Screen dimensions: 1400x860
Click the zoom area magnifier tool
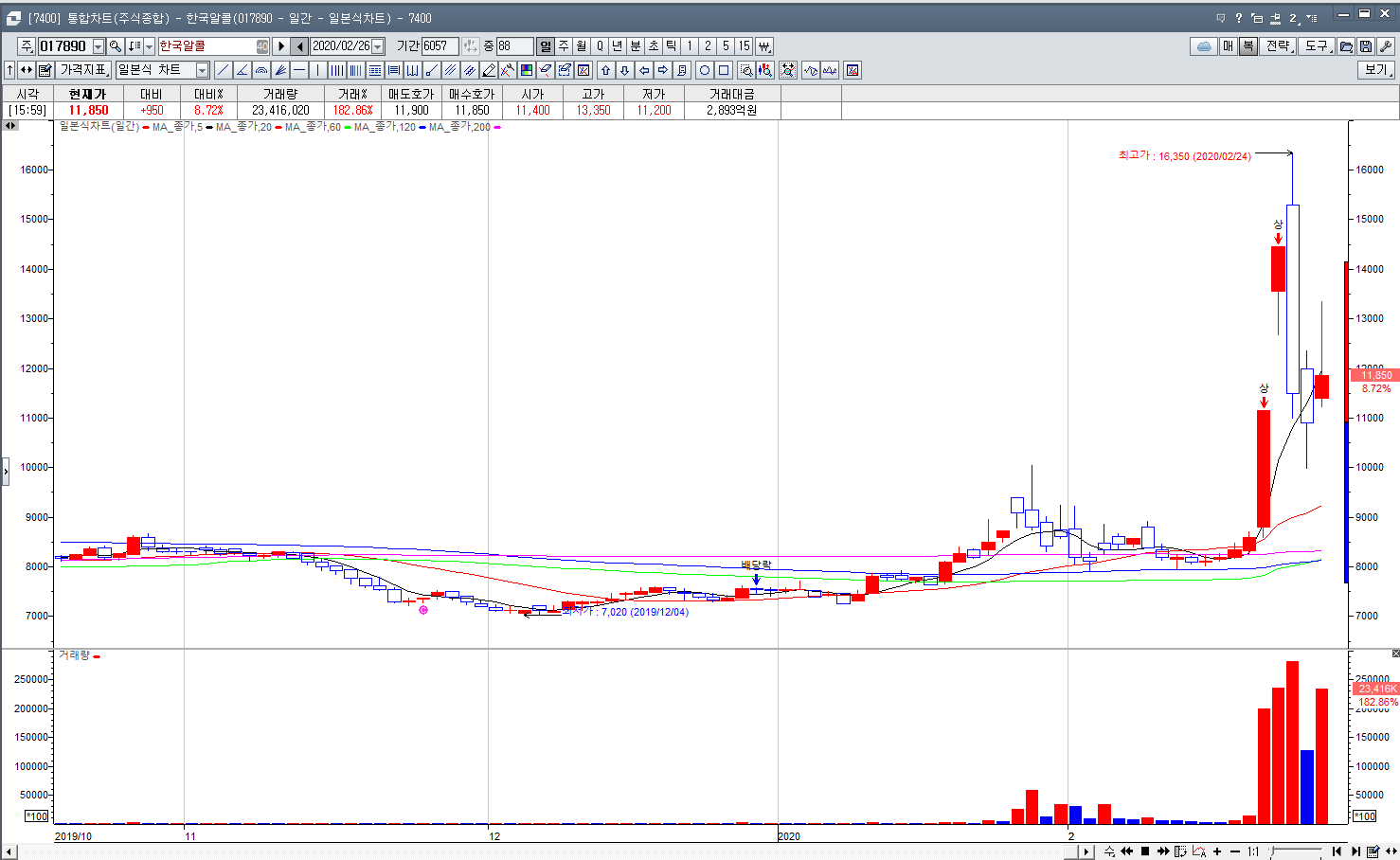point(746,70)
